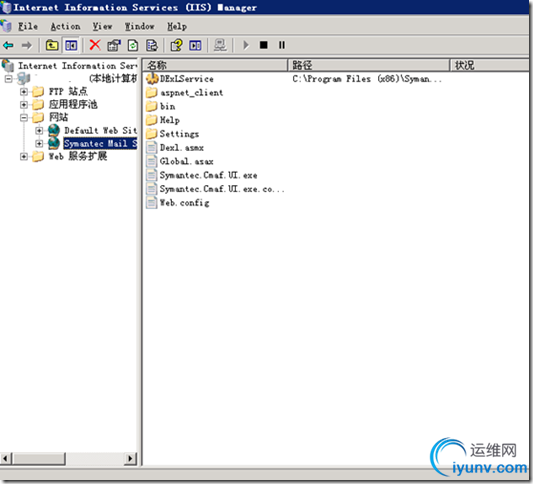Click the Up one level folder icon
533x484 pixels.
[52, 45]
